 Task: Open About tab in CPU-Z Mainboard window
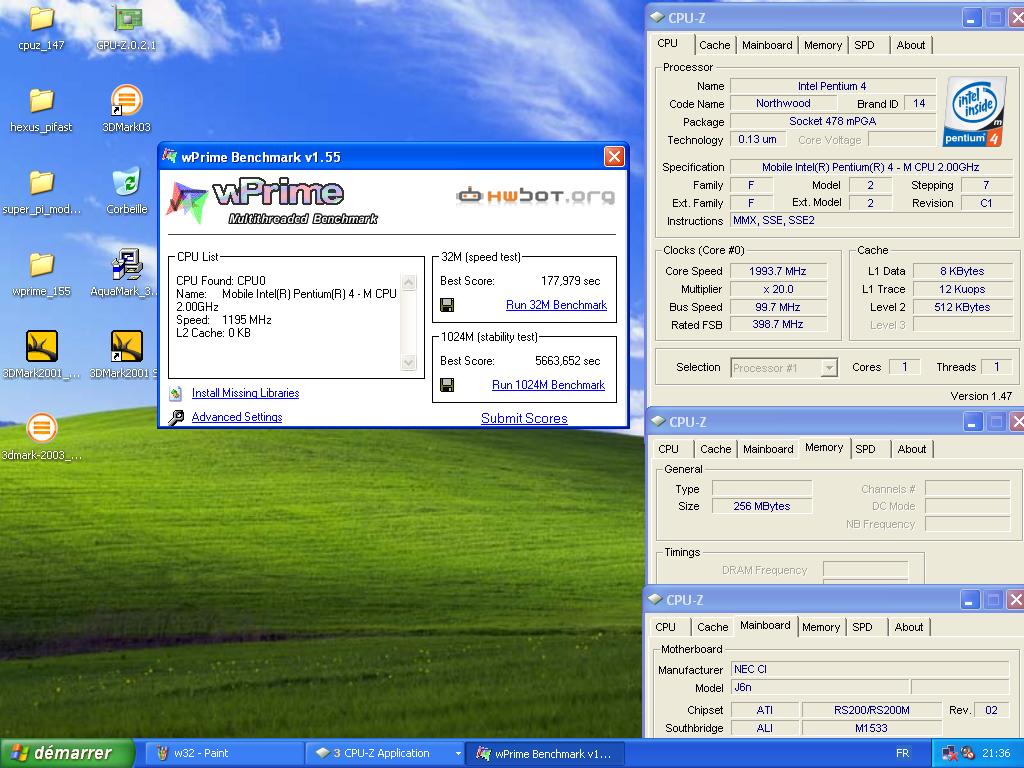pos(908,627)
